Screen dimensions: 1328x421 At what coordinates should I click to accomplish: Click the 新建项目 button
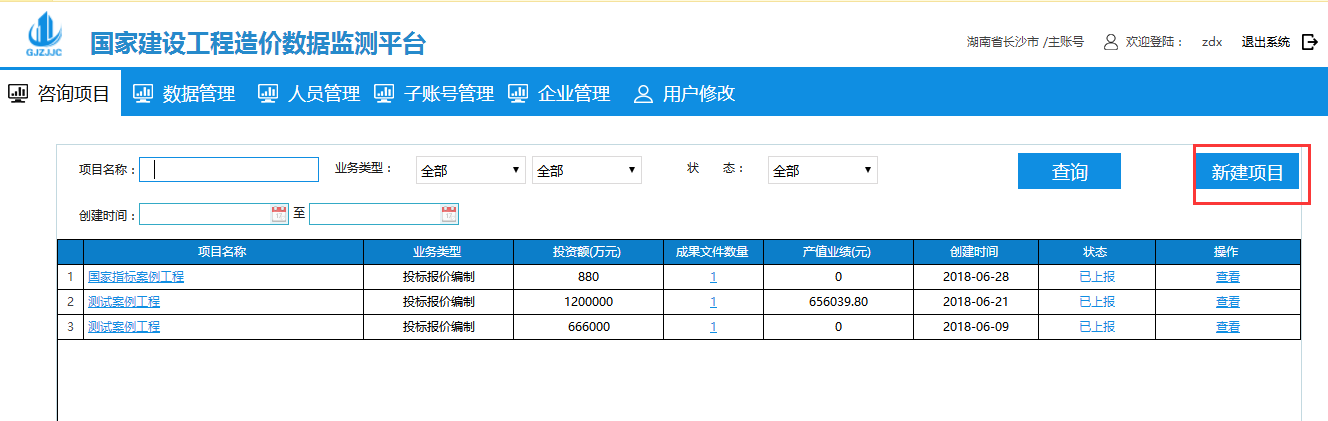1247,172
